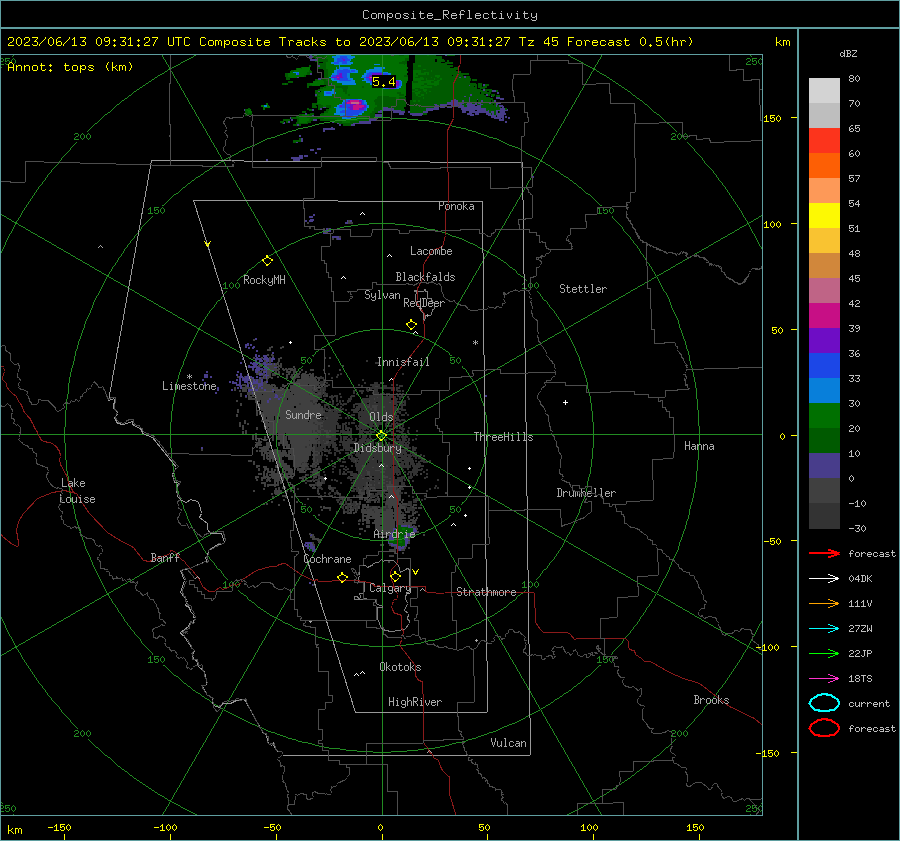Click the red forecast arrow in legend
Viewport: 900px width, 841px height.
coord(824,553)
